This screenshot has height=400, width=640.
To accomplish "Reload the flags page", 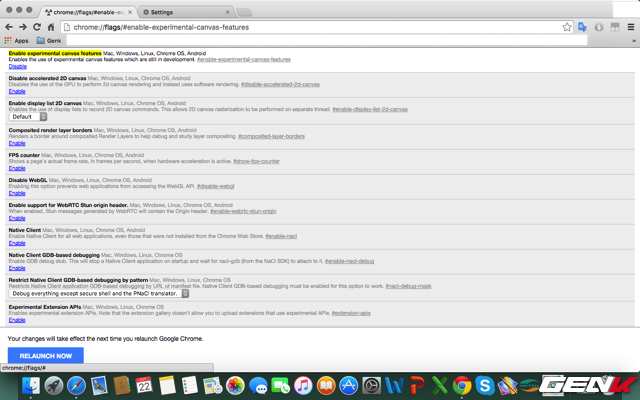I will click(37, 27).
